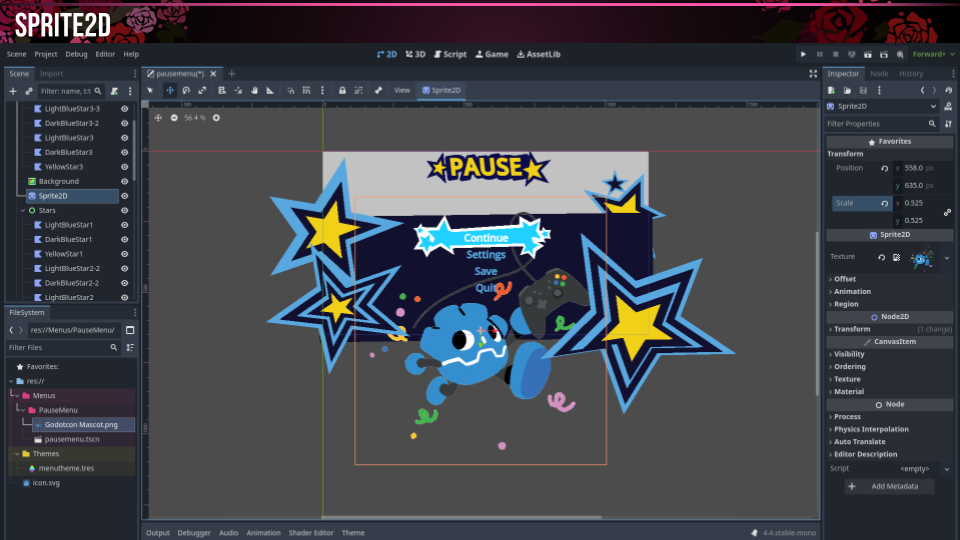Toggle distraction-free mode

pyautogui.click(x=813, y=73)
